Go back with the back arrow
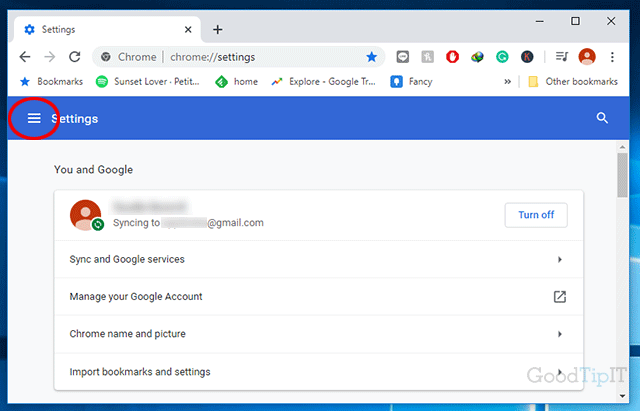Screen dimensions: 640x411 (25, 57)
